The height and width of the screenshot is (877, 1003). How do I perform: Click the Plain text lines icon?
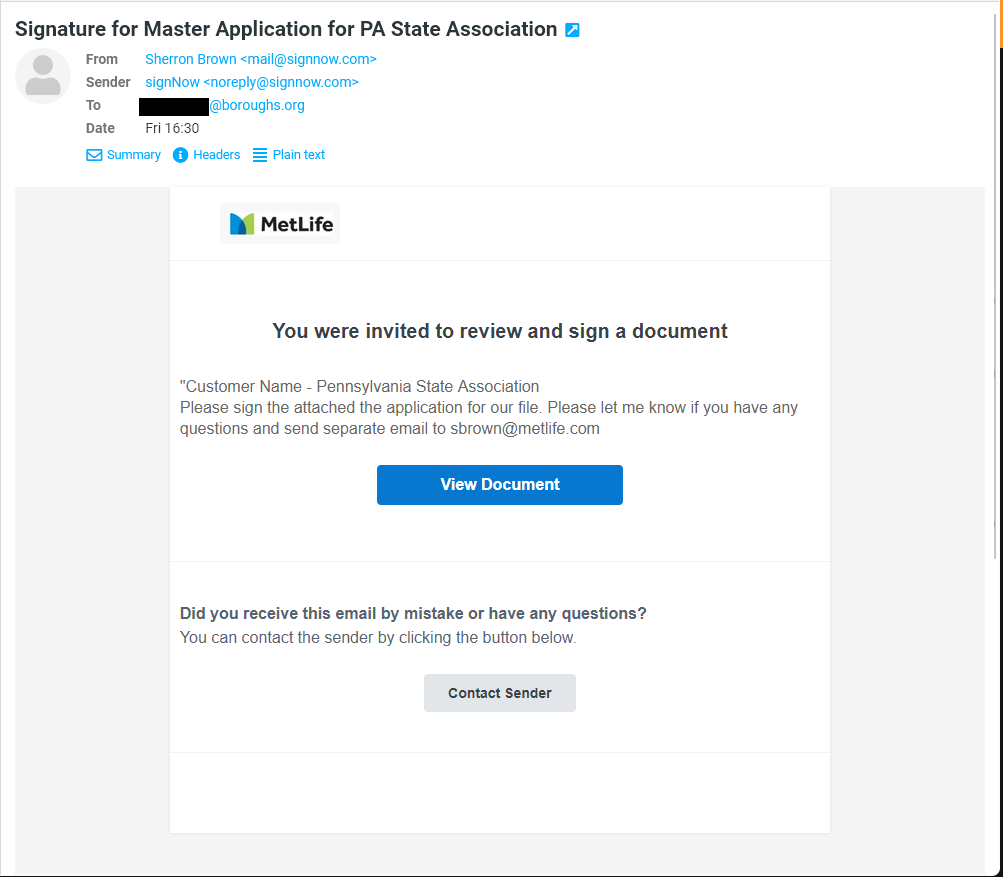(x=260, y=155)
